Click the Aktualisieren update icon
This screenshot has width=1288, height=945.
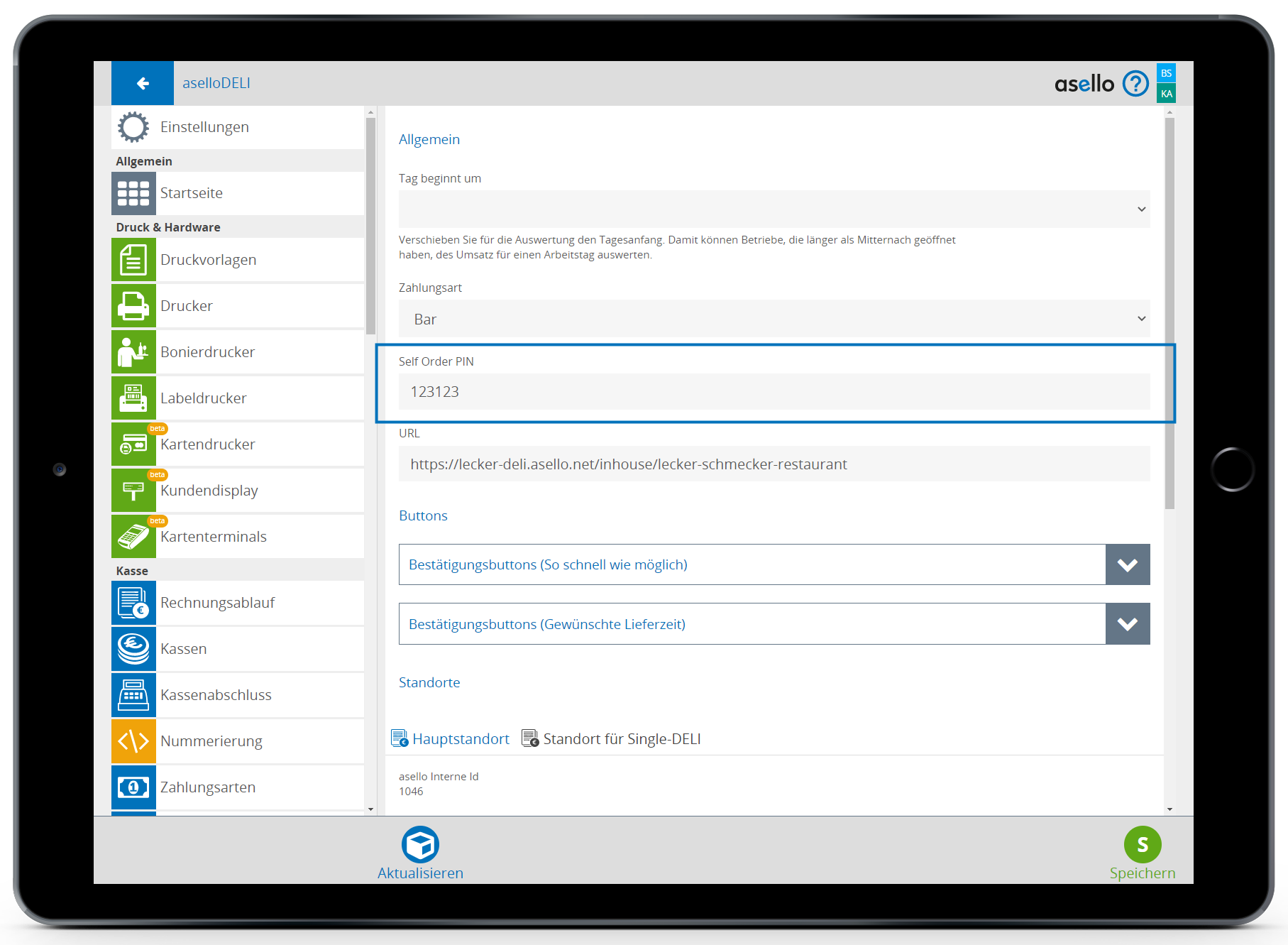[x=420, y=845]
